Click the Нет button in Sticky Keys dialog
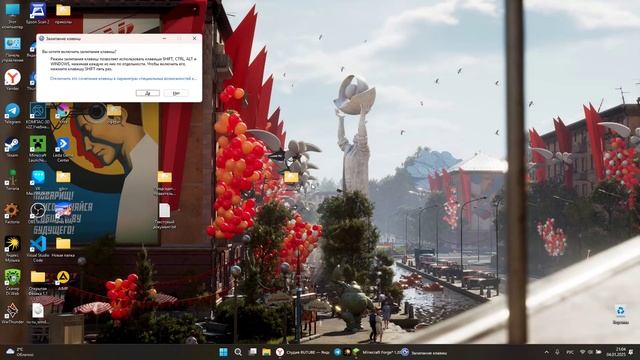This screenshot has width=640, height=360. [x=176, y=93]
